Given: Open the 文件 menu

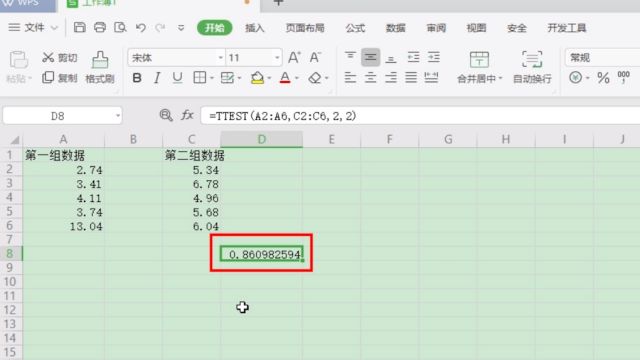Looking at the screenshot, I should pos(33,28).
